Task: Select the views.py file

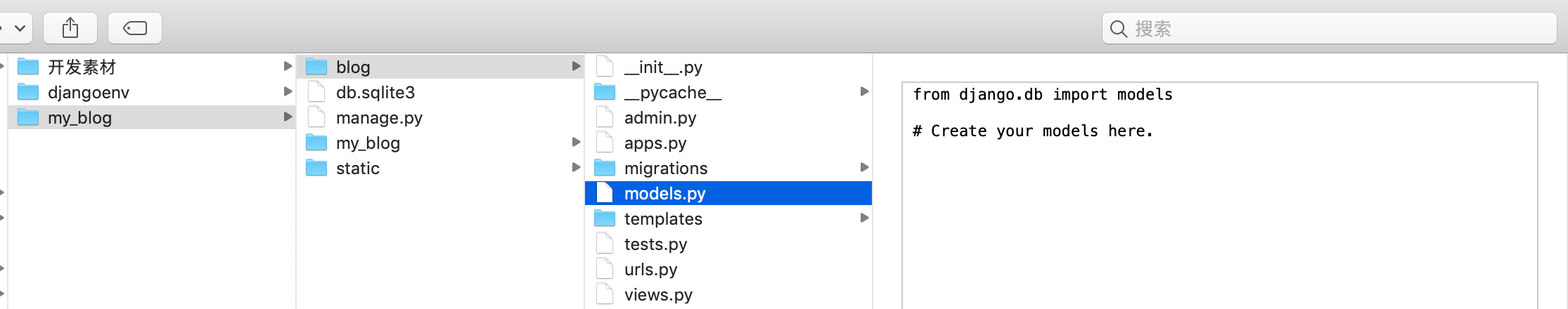Action: click(728, 294)
